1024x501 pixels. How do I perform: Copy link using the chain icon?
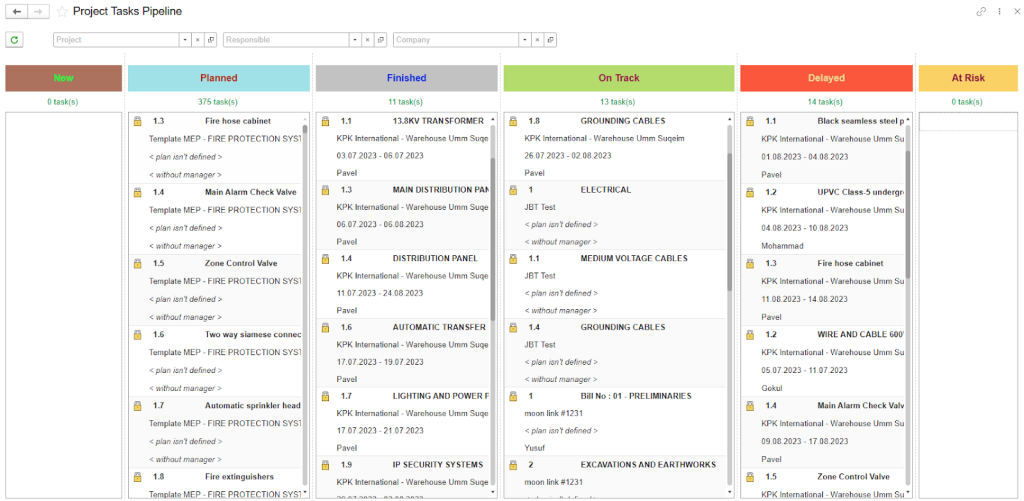[981, 11]
